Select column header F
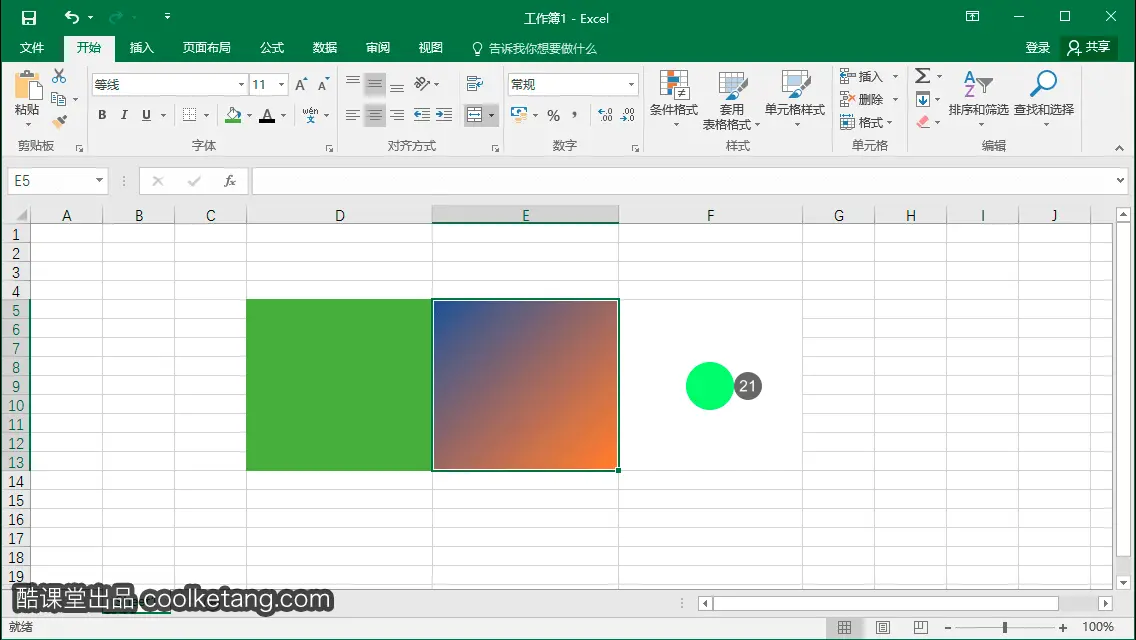1136x640 pixels. tap(711, 215)
